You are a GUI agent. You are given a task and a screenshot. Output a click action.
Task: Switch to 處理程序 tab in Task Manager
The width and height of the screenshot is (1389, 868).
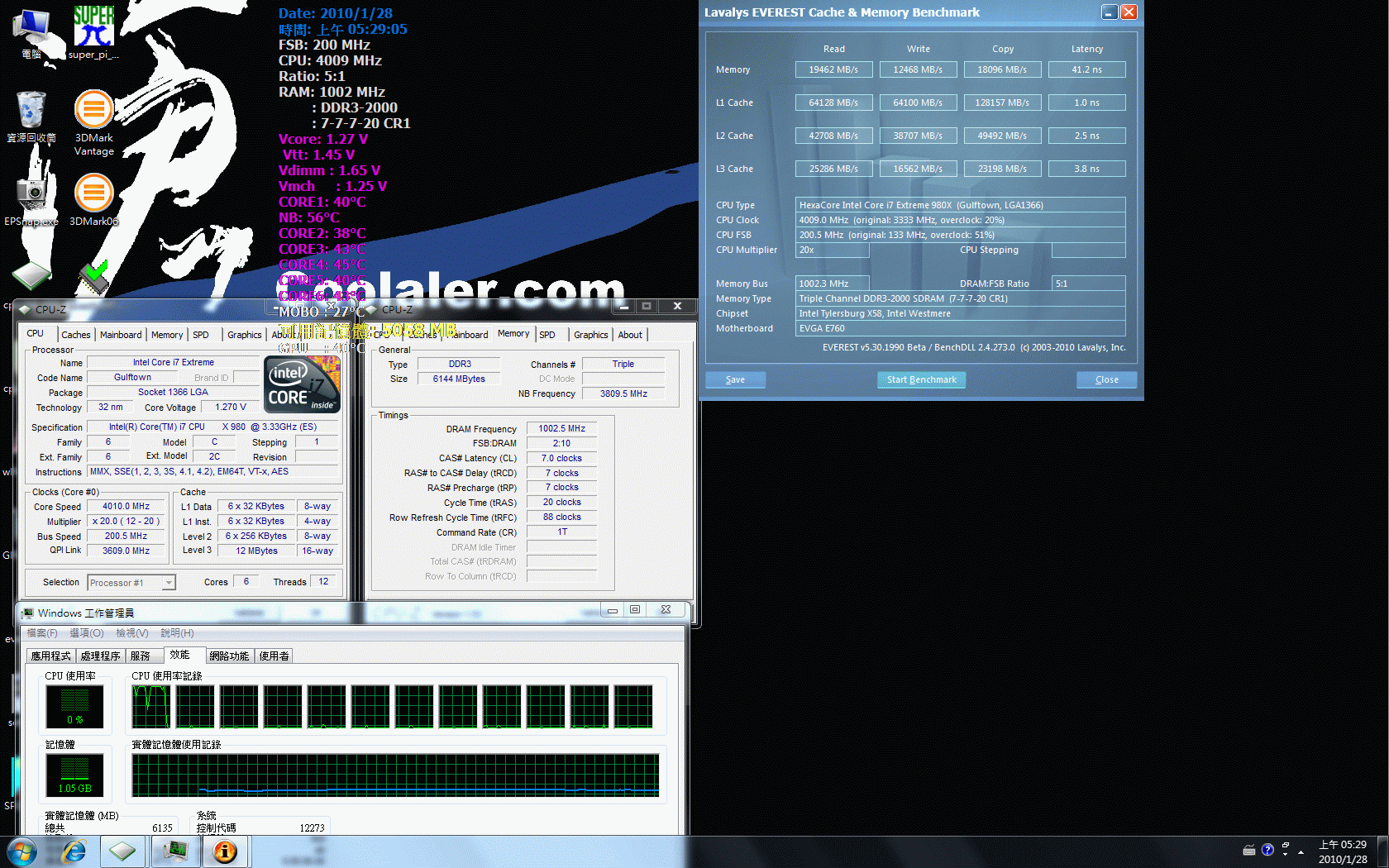(101, 656)
